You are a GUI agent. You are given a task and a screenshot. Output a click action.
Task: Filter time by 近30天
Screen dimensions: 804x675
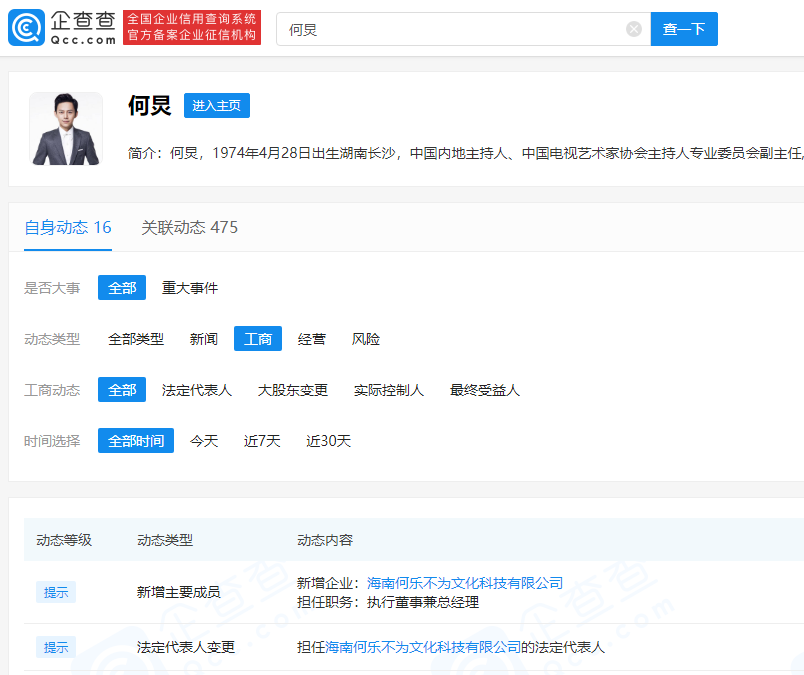click(329, 441)
